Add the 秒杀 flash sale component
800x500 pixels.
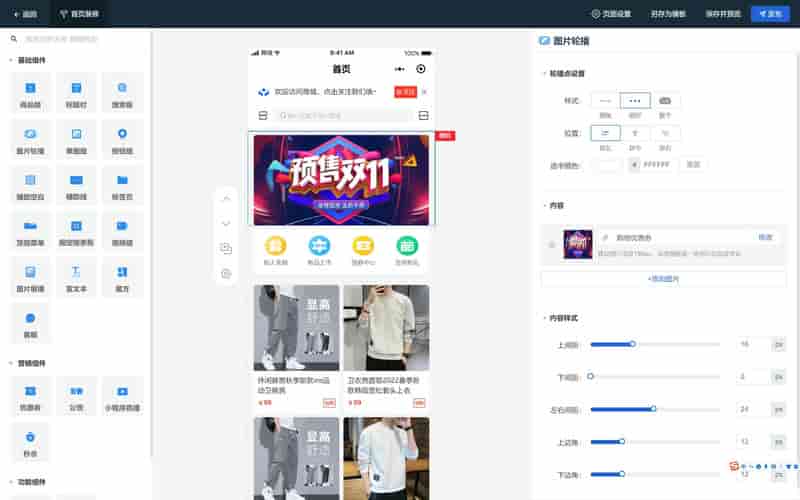[x=30, y=443]
